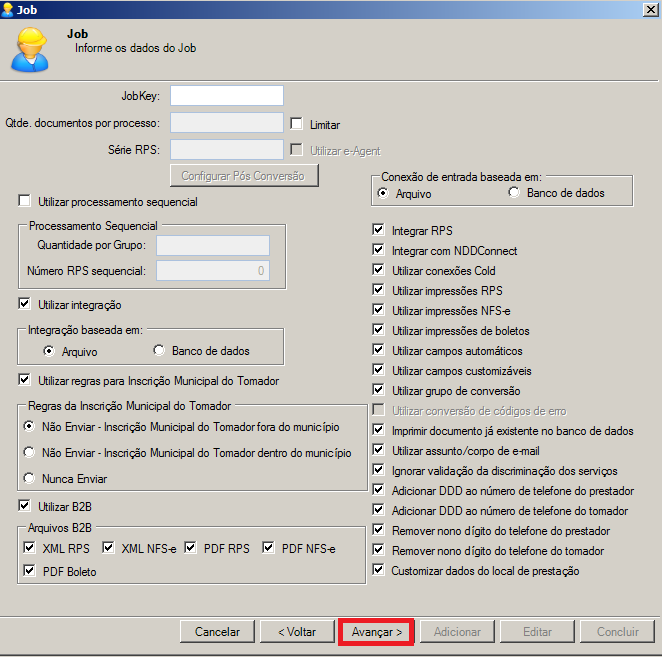Image resolution: width=662 pixels, height=657 pixels.
Task: Toggle PDF RPS in Arquivos B2B
Action: tap(190, 548)
